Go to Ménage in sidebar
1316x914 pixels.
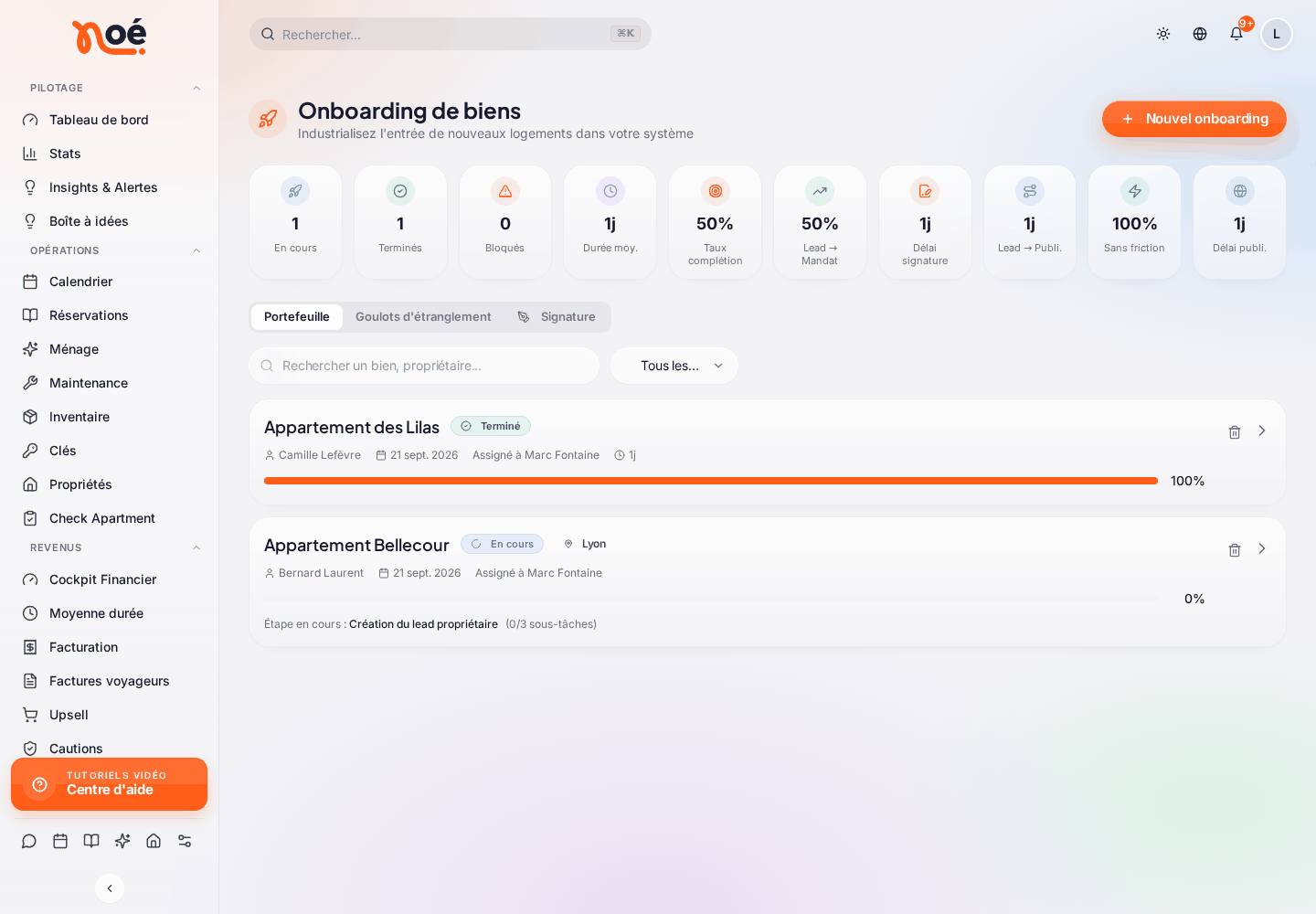click(x=110, y=349)
